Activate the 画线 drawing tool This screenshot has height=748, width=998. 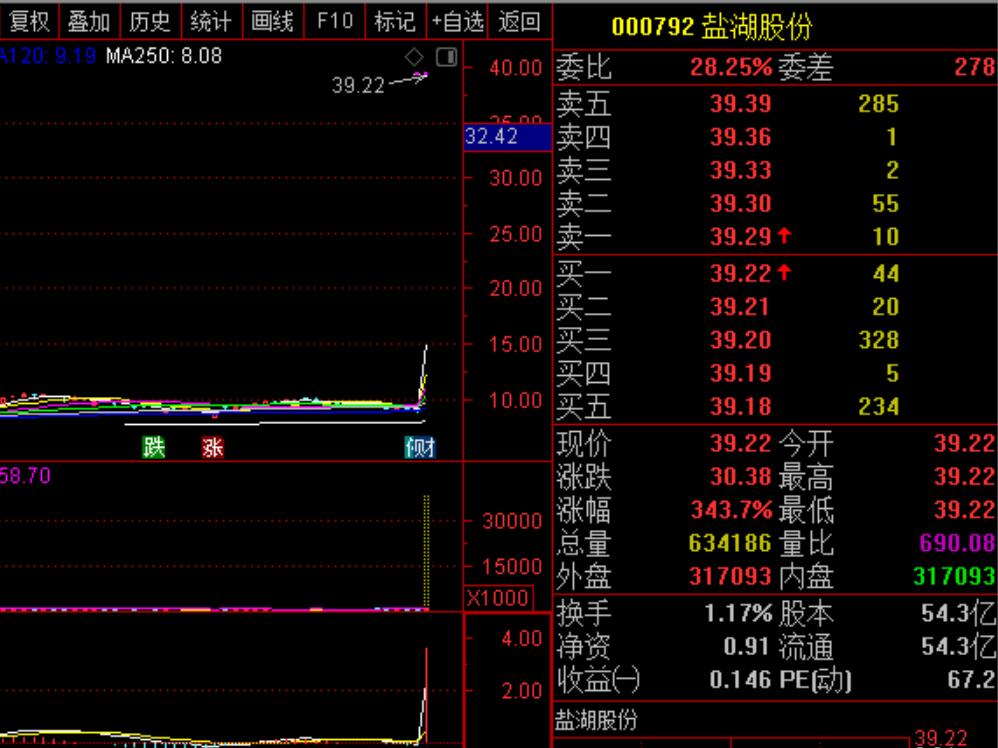point(272,22)
